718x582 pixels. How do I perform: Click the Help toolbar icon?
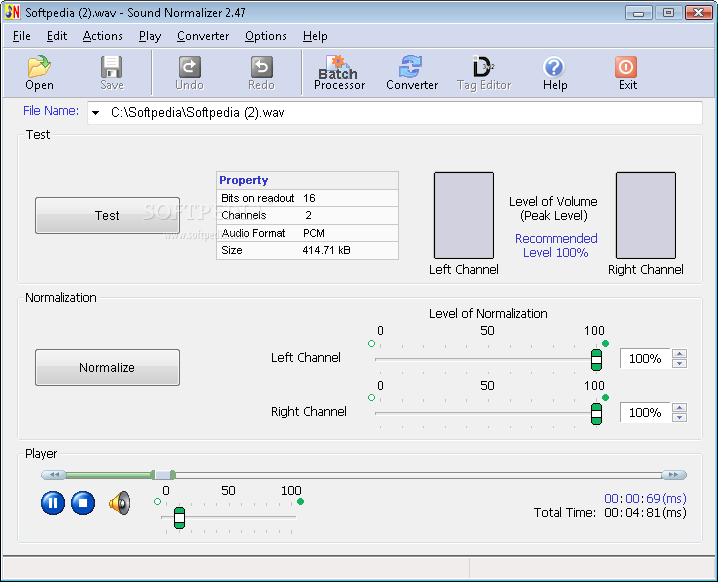pyautogui.click(x=555, y=73)
